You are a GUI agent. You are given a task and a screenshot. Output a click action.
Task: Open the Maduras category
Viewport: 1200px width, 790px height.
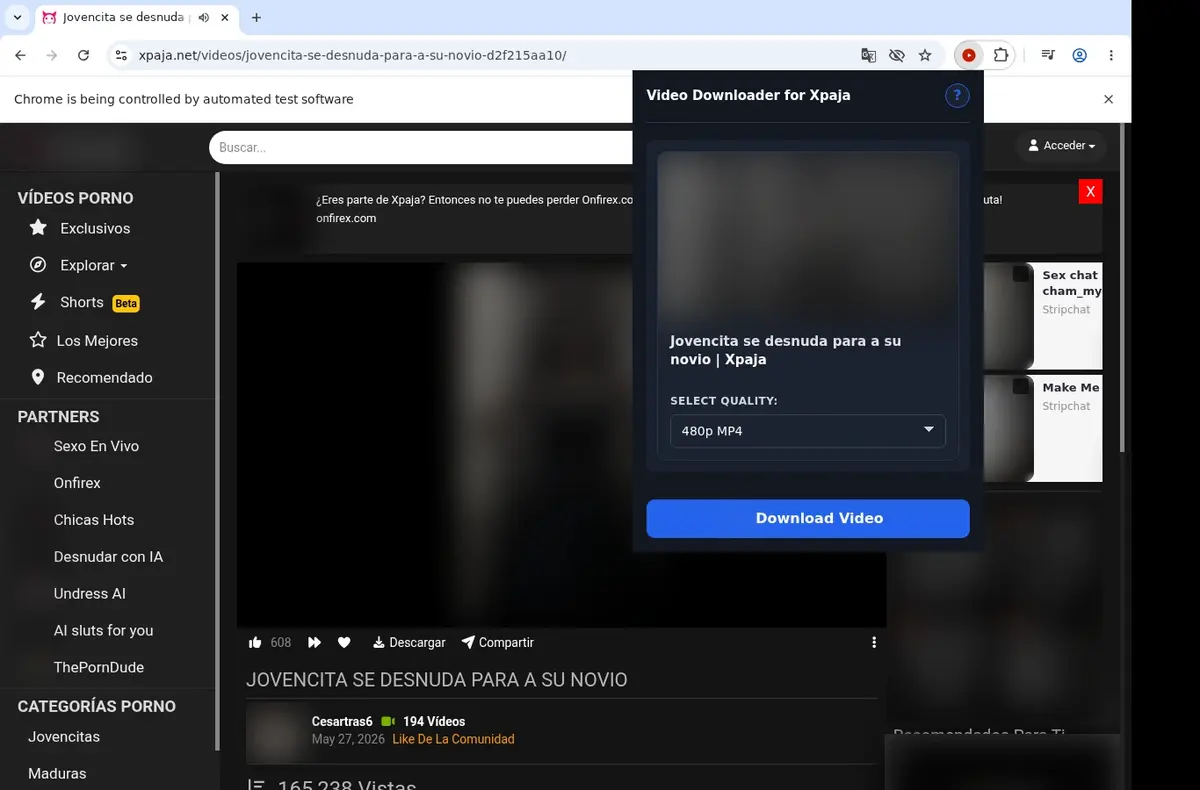click(57, 773)
